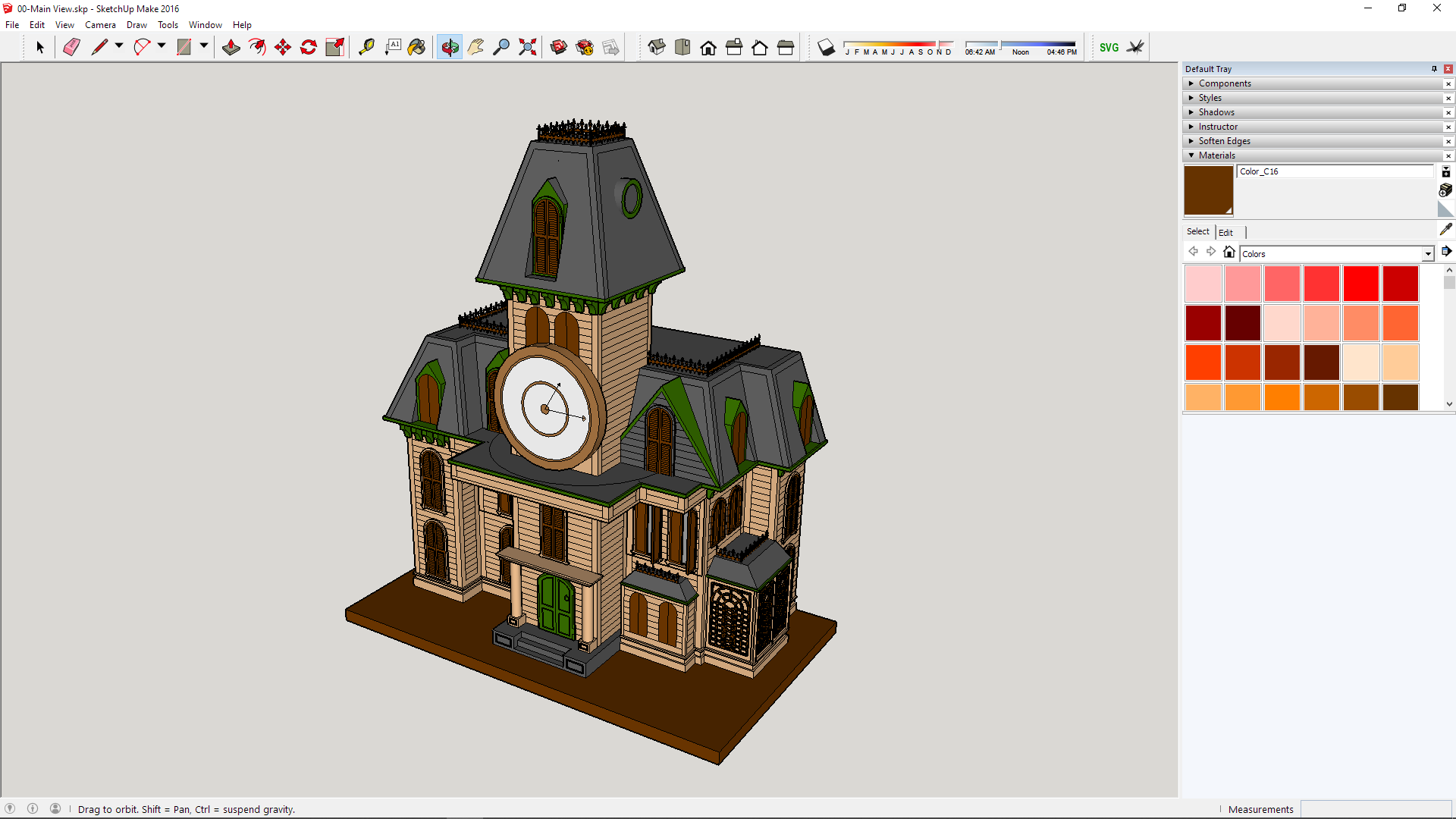This screenshot has width=1456, height=819.
Task: Click the Zoom Extents tool
Action: 527,47
